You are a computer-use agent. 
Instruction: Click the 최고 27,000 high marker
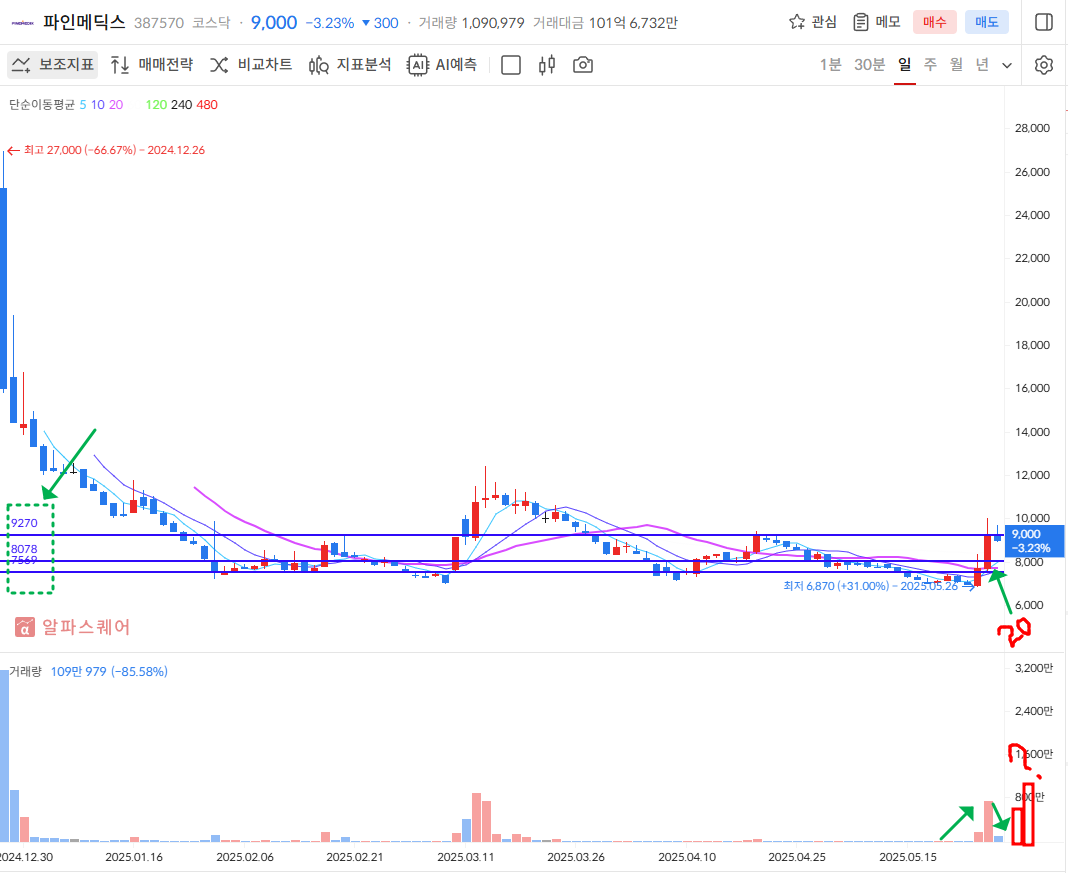pyautogui.click(x=106, y=150)
